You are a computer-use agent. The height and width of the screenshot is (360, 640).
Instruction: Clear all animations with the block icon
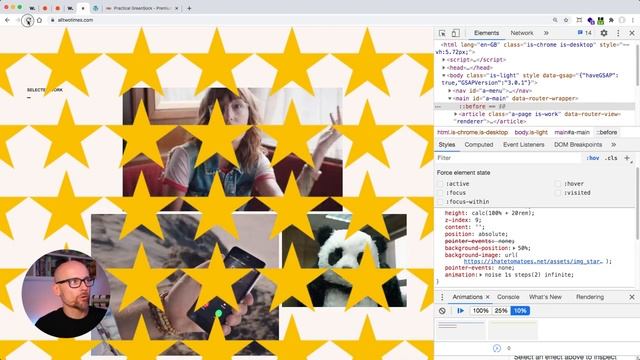[442, 311]
